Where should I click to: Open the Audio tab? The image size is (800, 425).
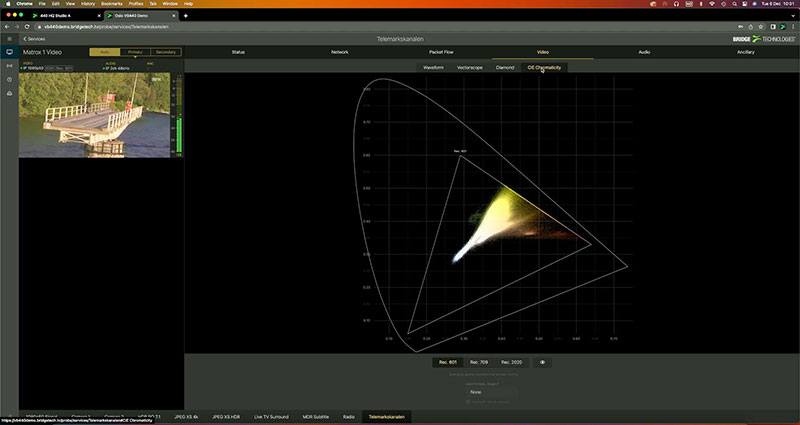pos(644,52)
